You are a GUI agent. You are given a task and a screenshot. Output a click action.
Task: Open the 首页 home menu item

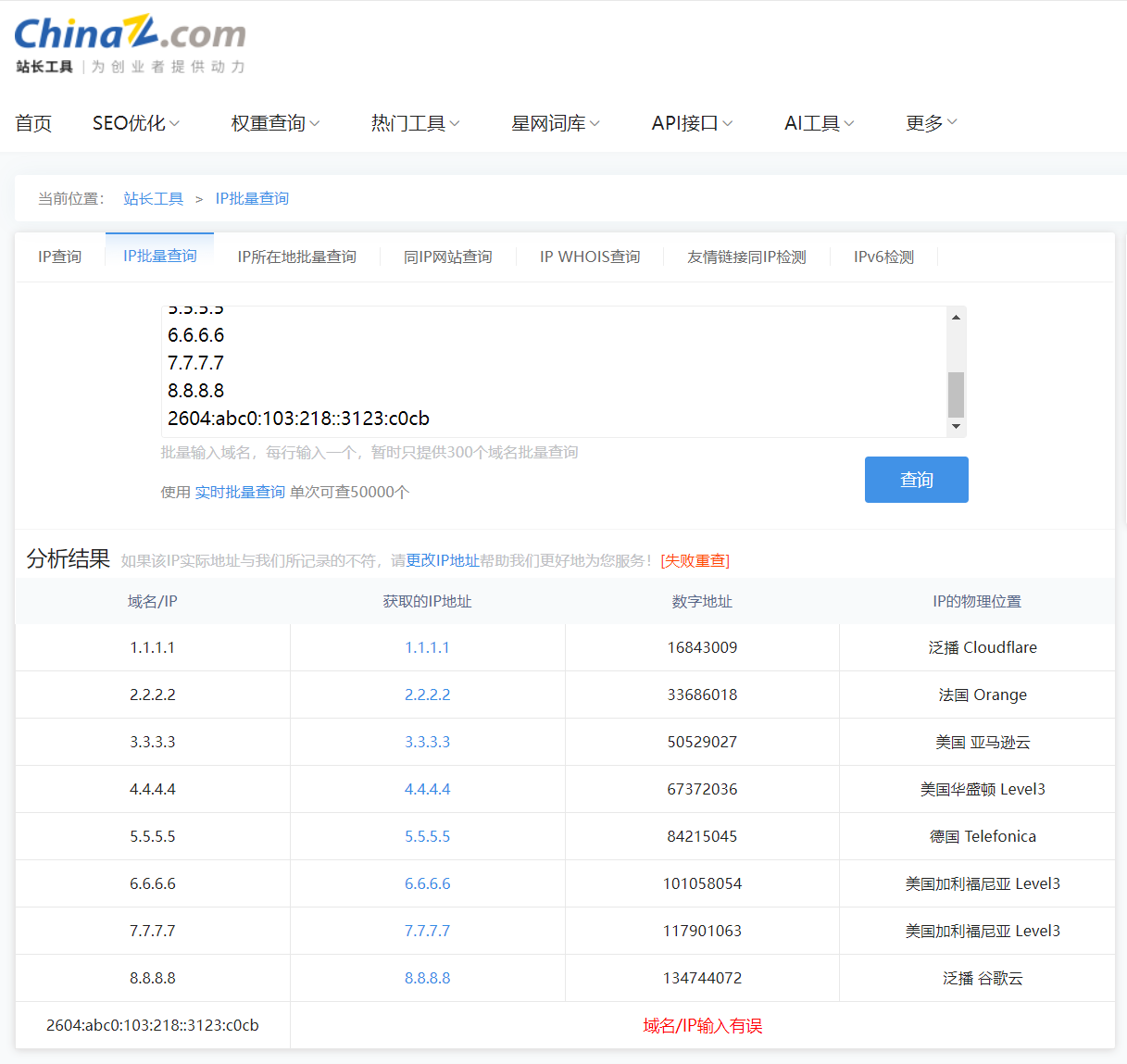click(33, 123)
